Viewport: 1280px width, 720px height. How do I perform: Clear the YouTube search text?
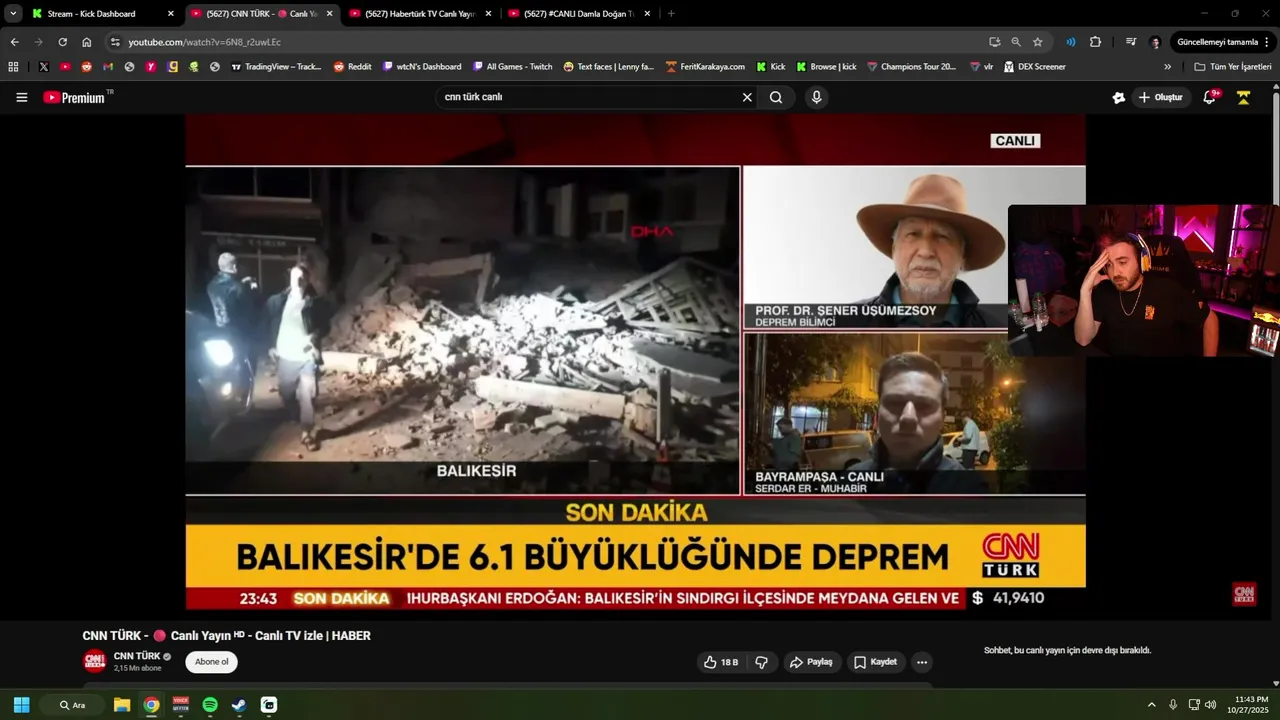pos(746,97)
